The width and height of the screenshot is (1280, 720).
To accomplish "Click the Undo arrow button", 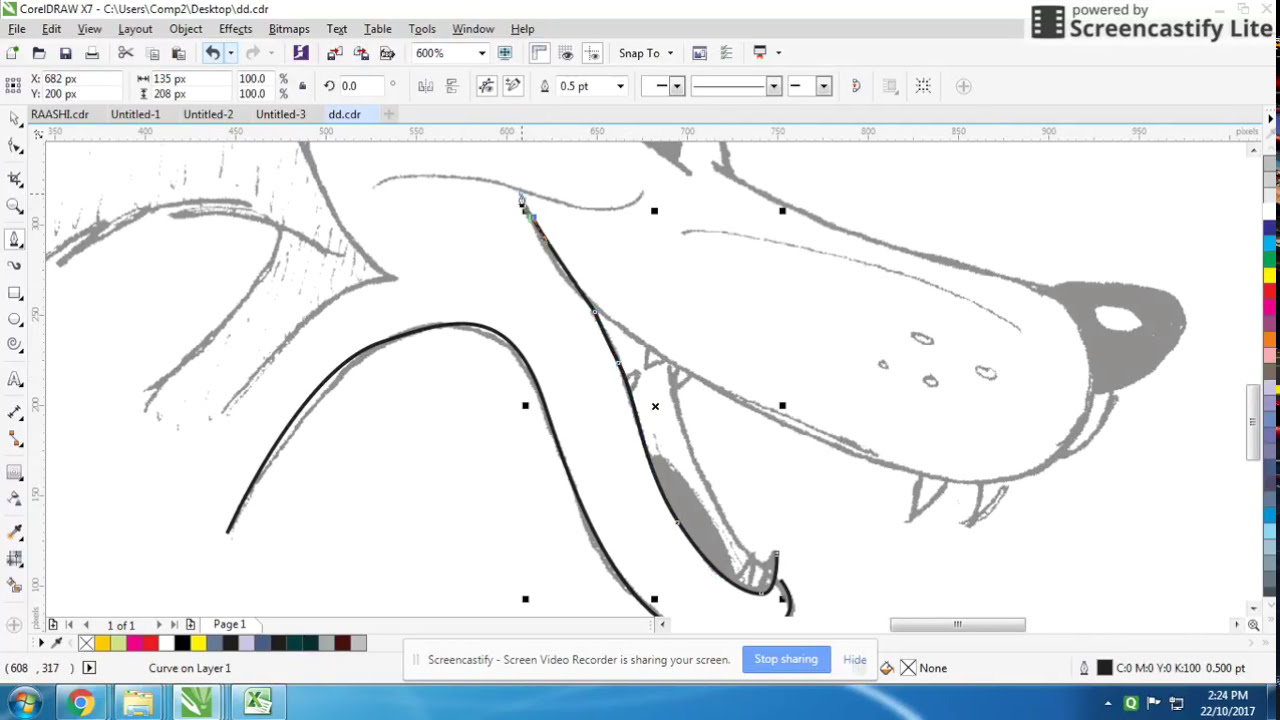I will [213, 53].
